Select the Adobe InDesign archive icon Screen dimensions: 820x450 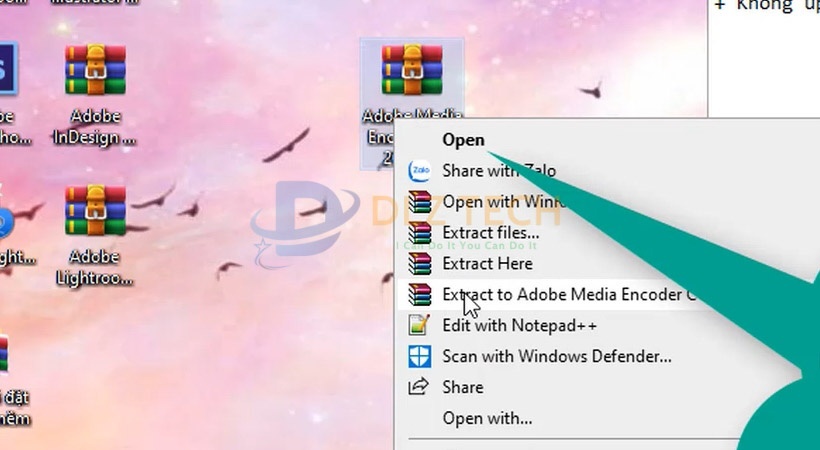[95, 74]
